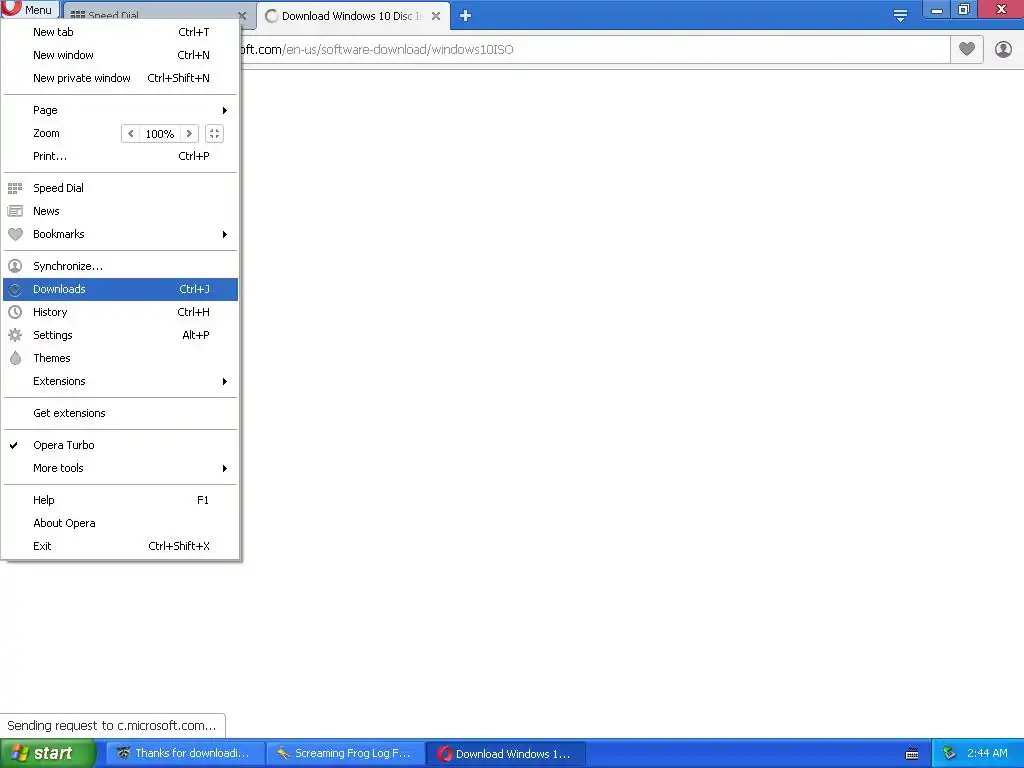Click the keyboard icon in taskbar
This screenshot has width=1024, height=768.
(x=912, y=754)
